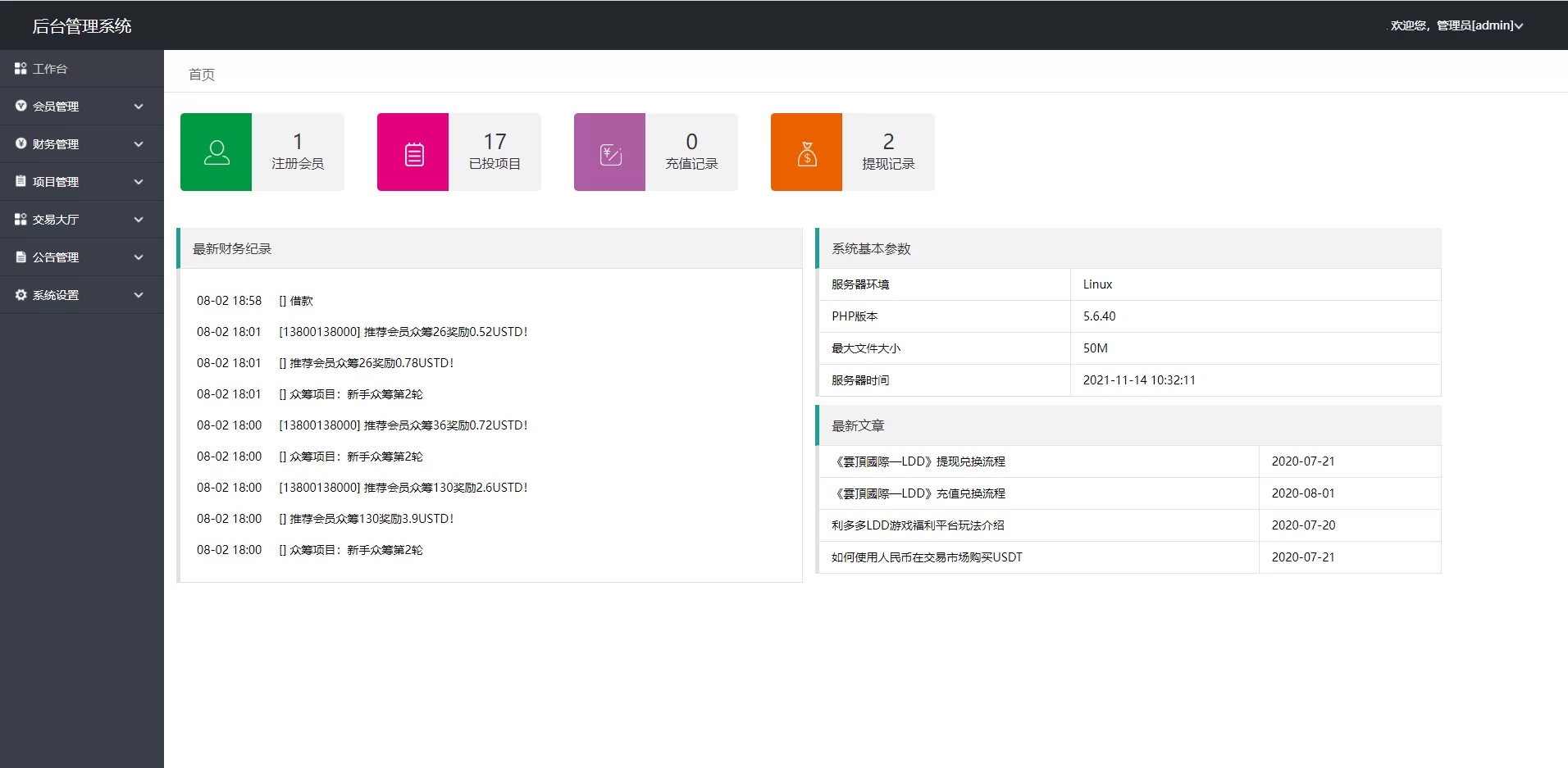1568x768 pixels.
Task: Expand the 会员管理 menu chevron
Action: (x=139, y=106)
